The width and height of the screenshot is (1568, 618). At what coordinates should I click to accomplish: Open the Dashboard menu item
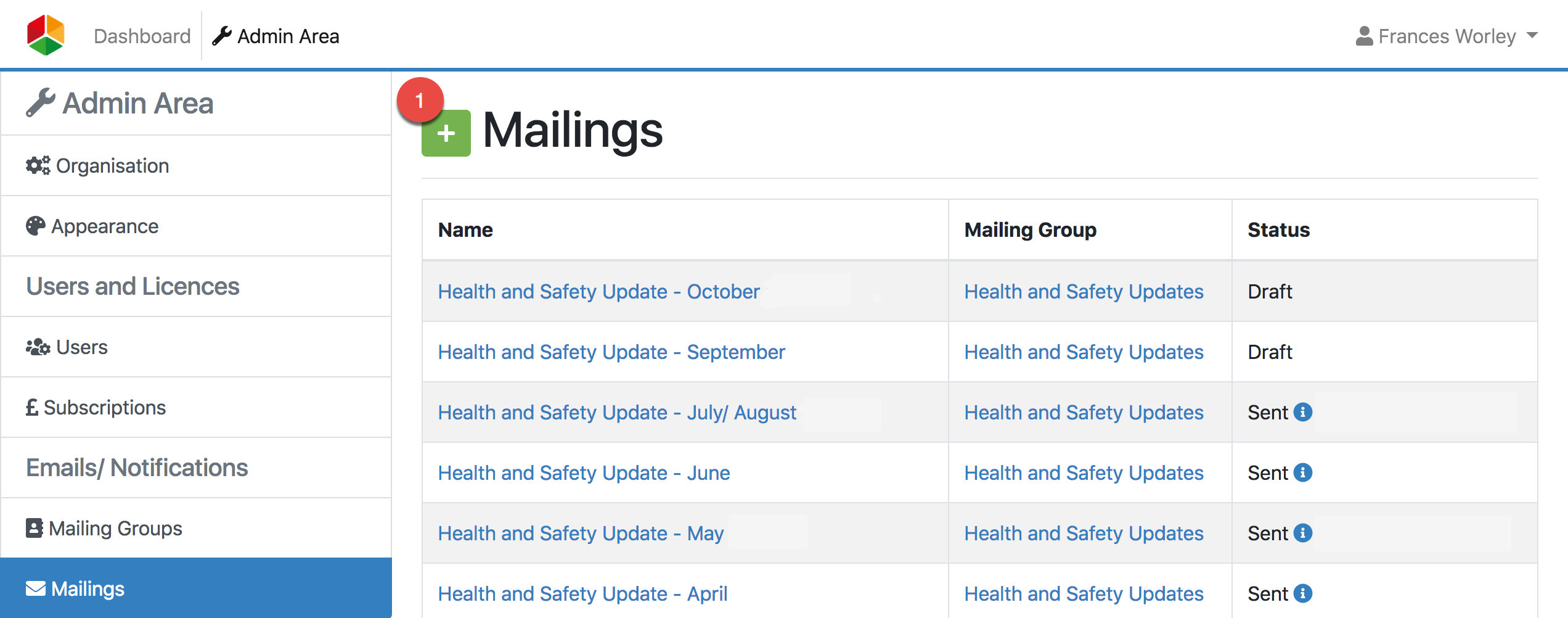(x=142, y=36)
